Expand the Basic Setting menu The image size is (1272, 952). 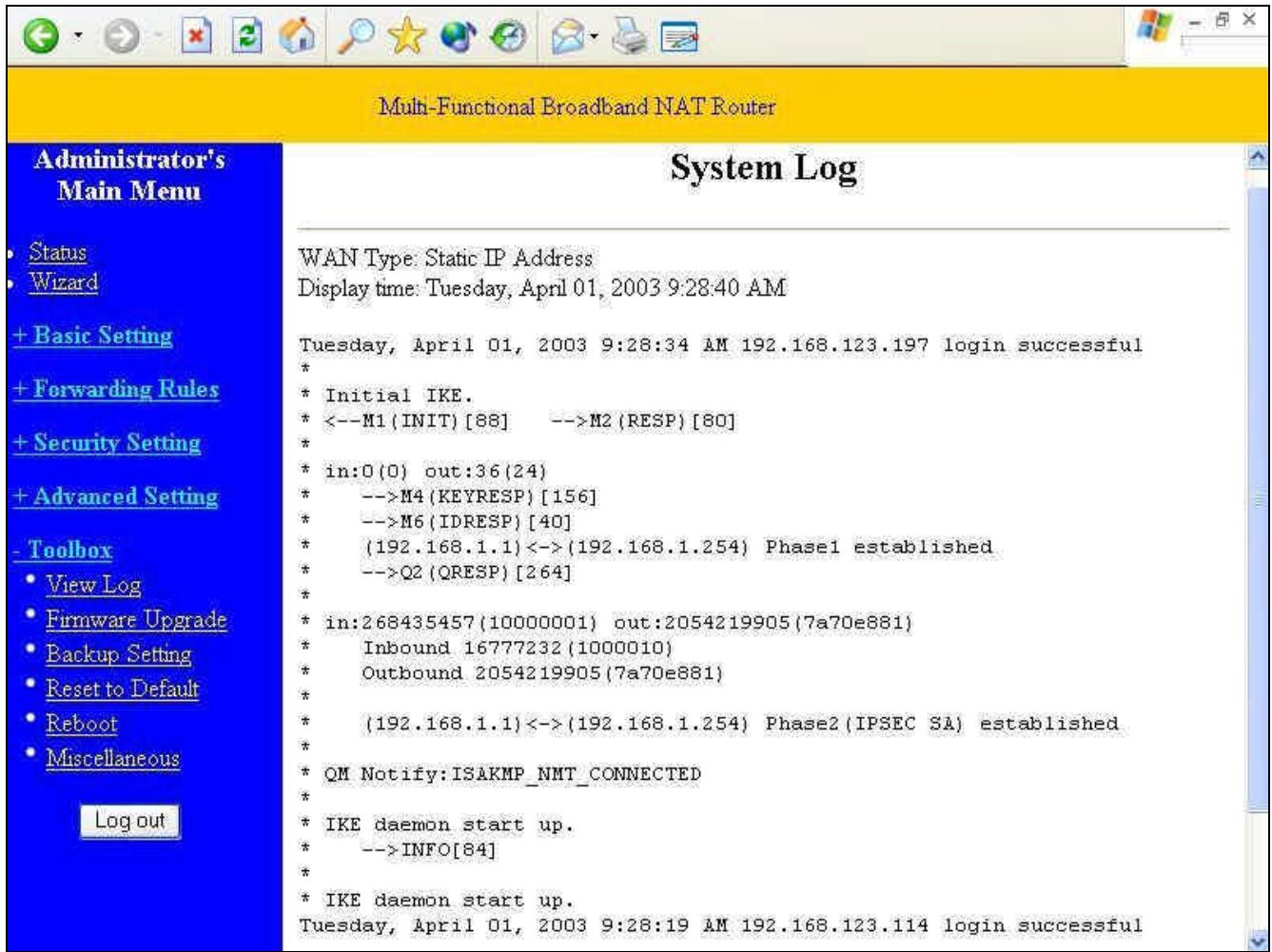click(92, 336)
